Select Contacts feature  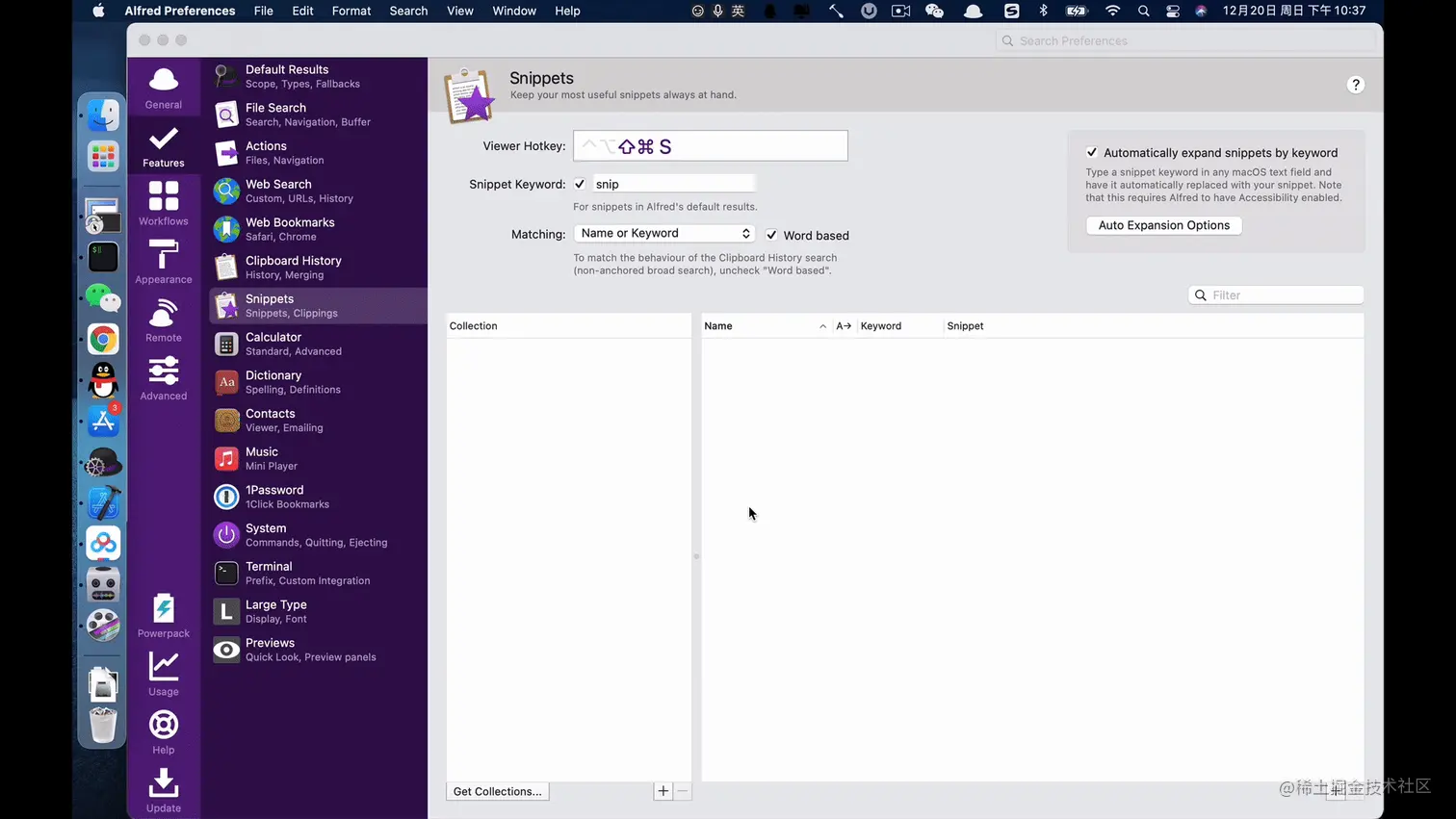[318, 420]
